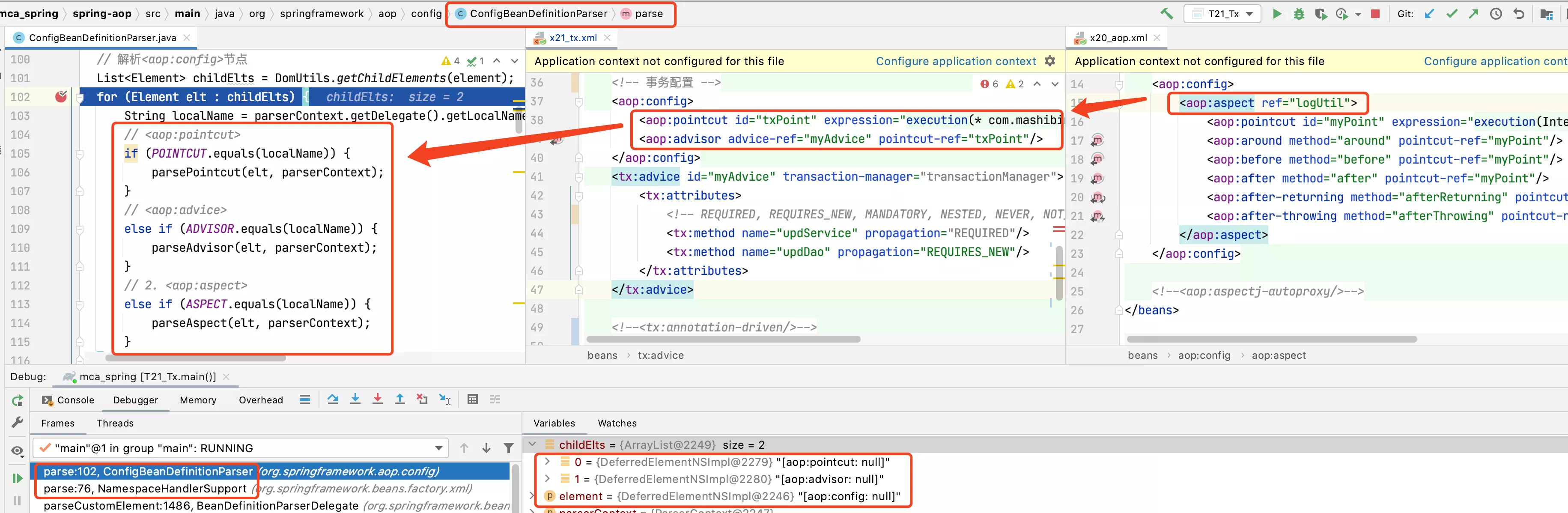Click the red Force Step Into icon
This screenshot has height=513, width=1568.
click(377, 399)
